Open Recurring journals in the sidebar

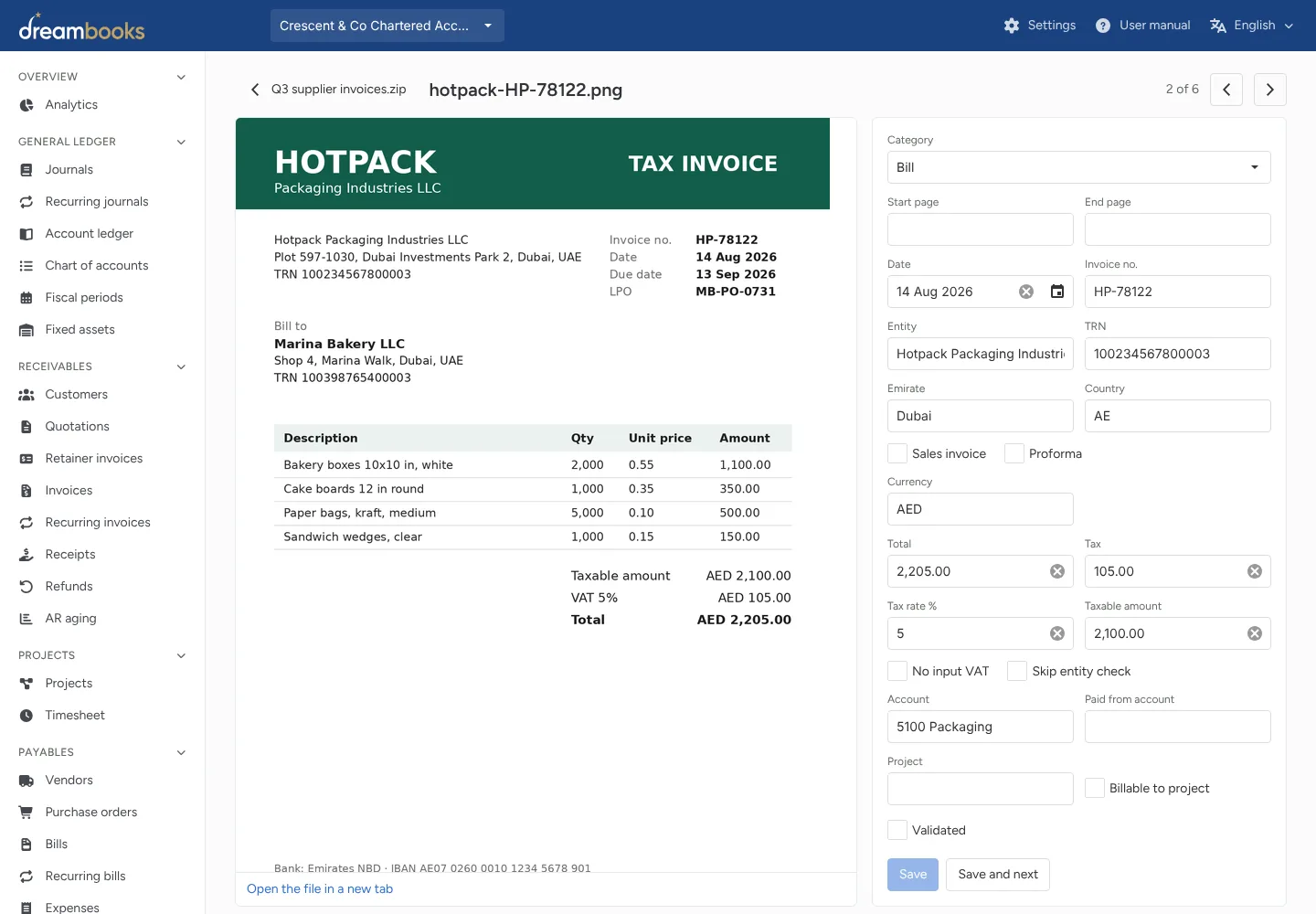tap(97, 202)
